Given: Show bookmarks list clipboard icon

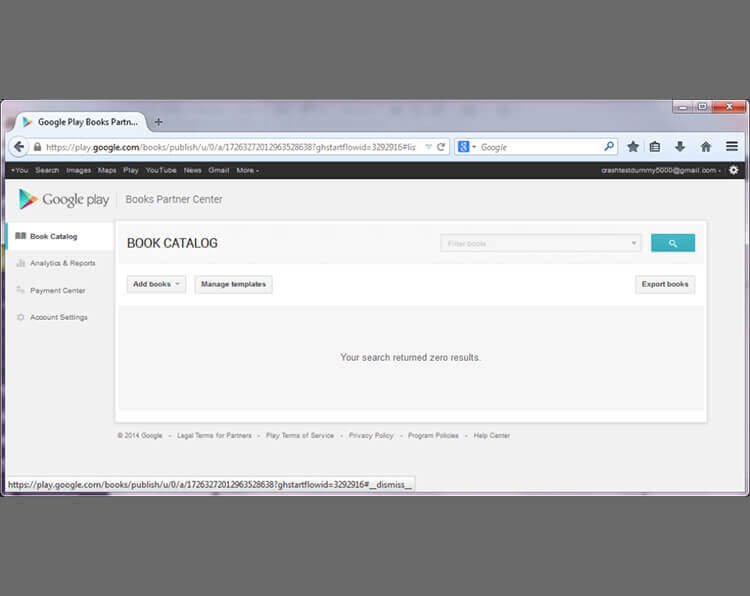Looking at the screenshot, I should point(655,147).
